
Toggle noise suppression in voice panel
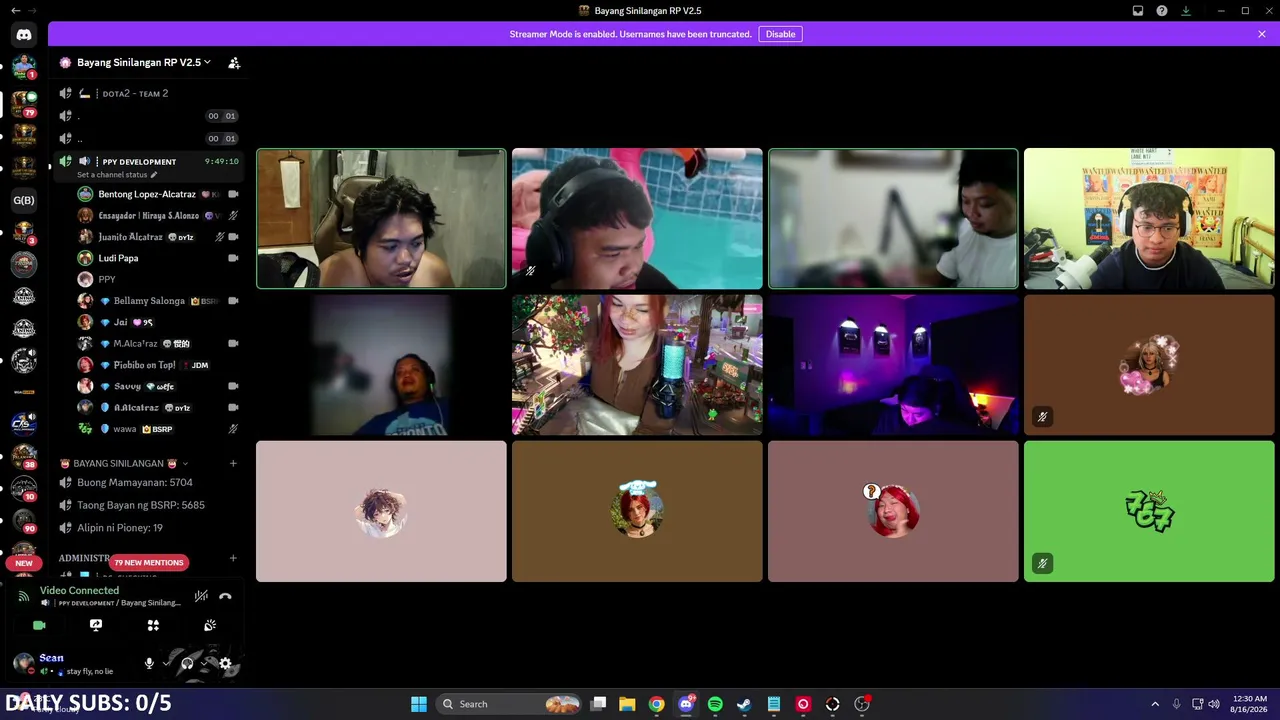pos(201,596)
